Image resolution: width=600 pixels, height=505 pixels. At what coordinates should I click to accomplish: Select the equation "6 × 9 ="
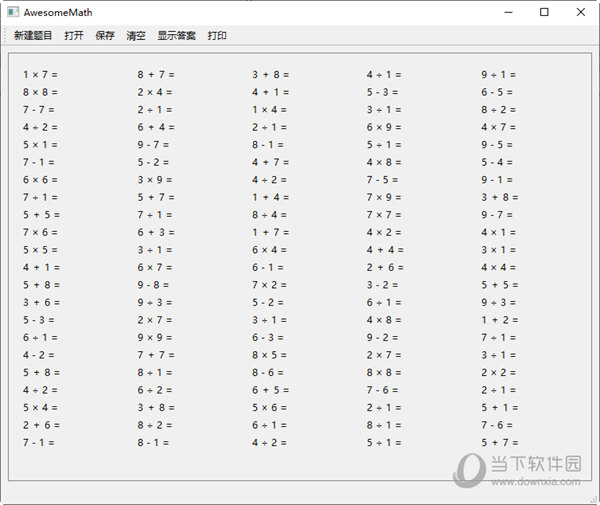click(384, 127)
